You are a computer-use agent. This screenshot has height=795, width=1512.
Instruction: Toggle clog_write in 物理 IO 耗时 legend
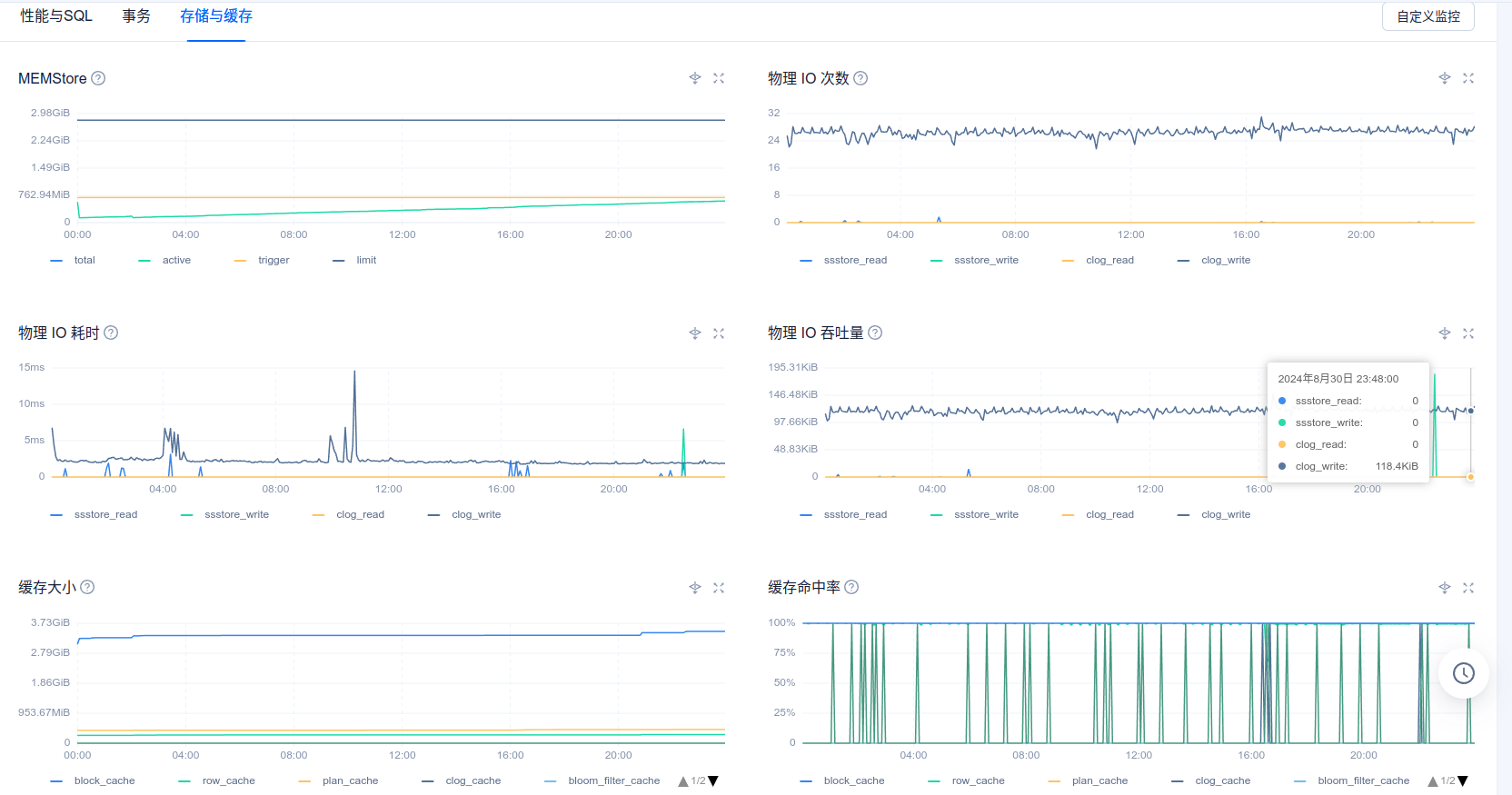coord(464,514)
